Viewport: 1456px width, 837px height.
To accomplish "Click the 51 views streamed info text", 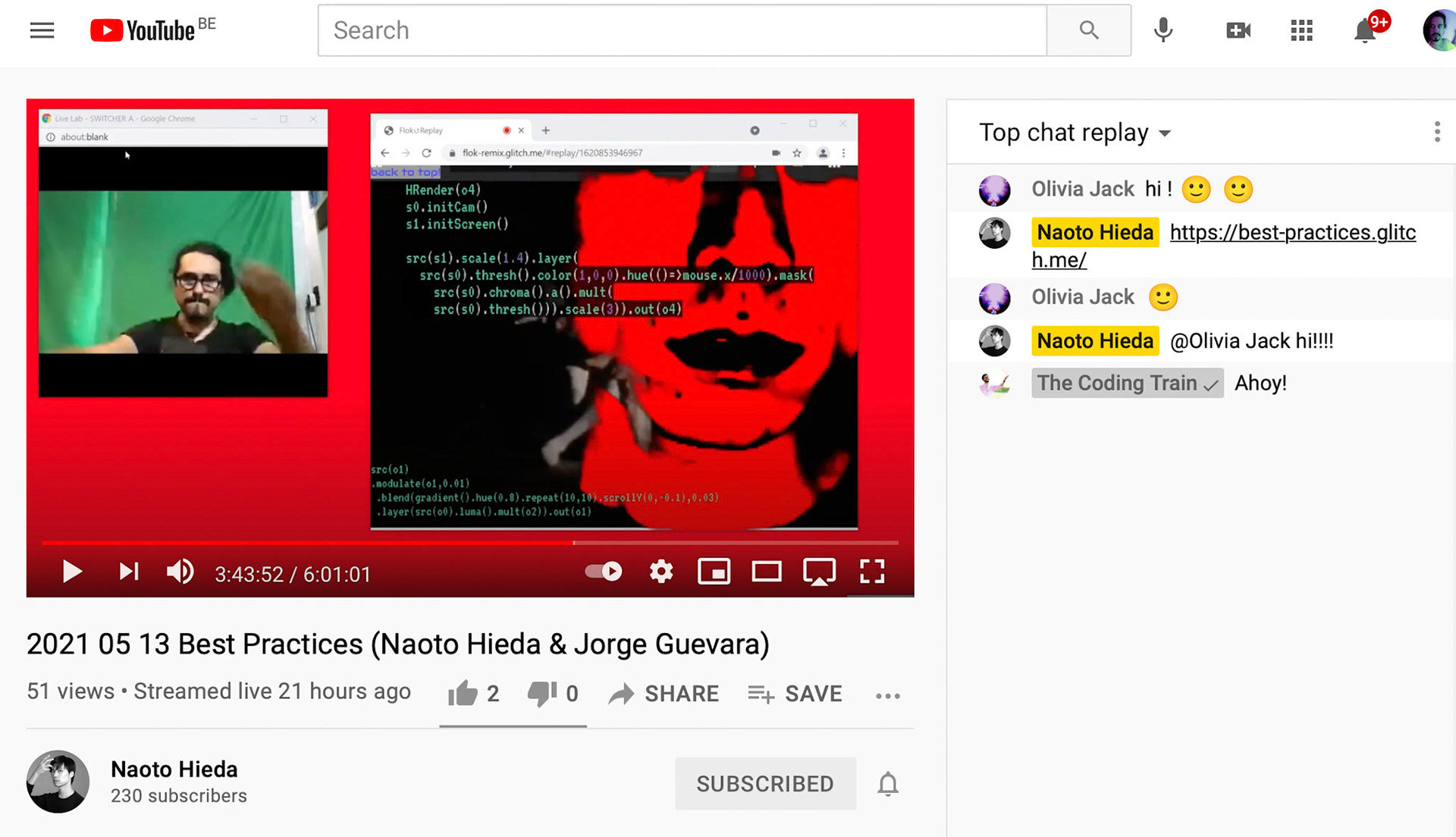I will 219,691.
